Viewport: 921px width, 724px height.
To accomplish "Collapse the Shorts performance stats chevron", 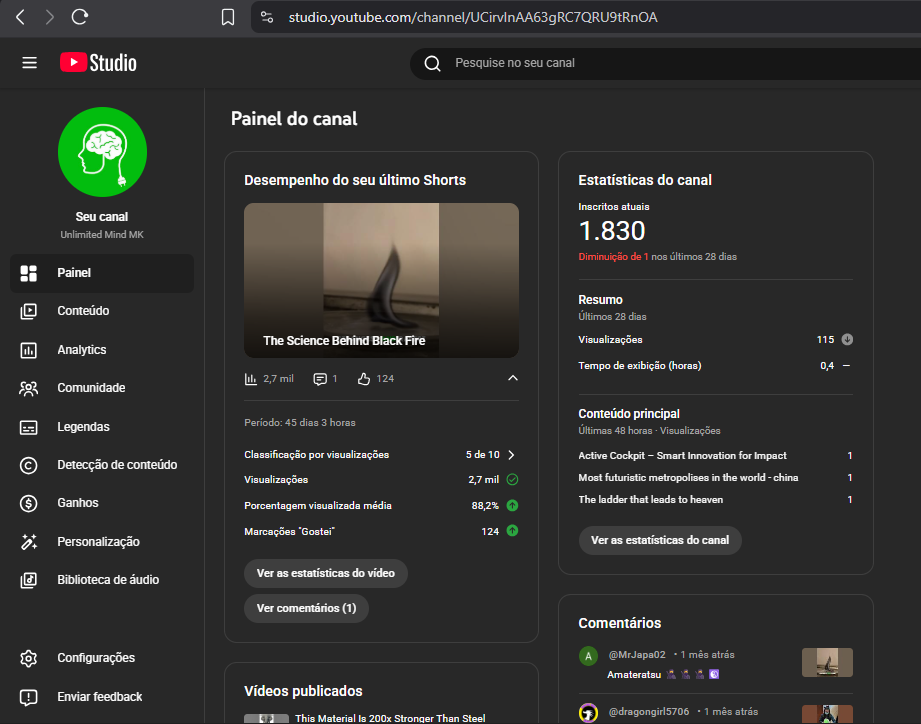I will 512,378.
